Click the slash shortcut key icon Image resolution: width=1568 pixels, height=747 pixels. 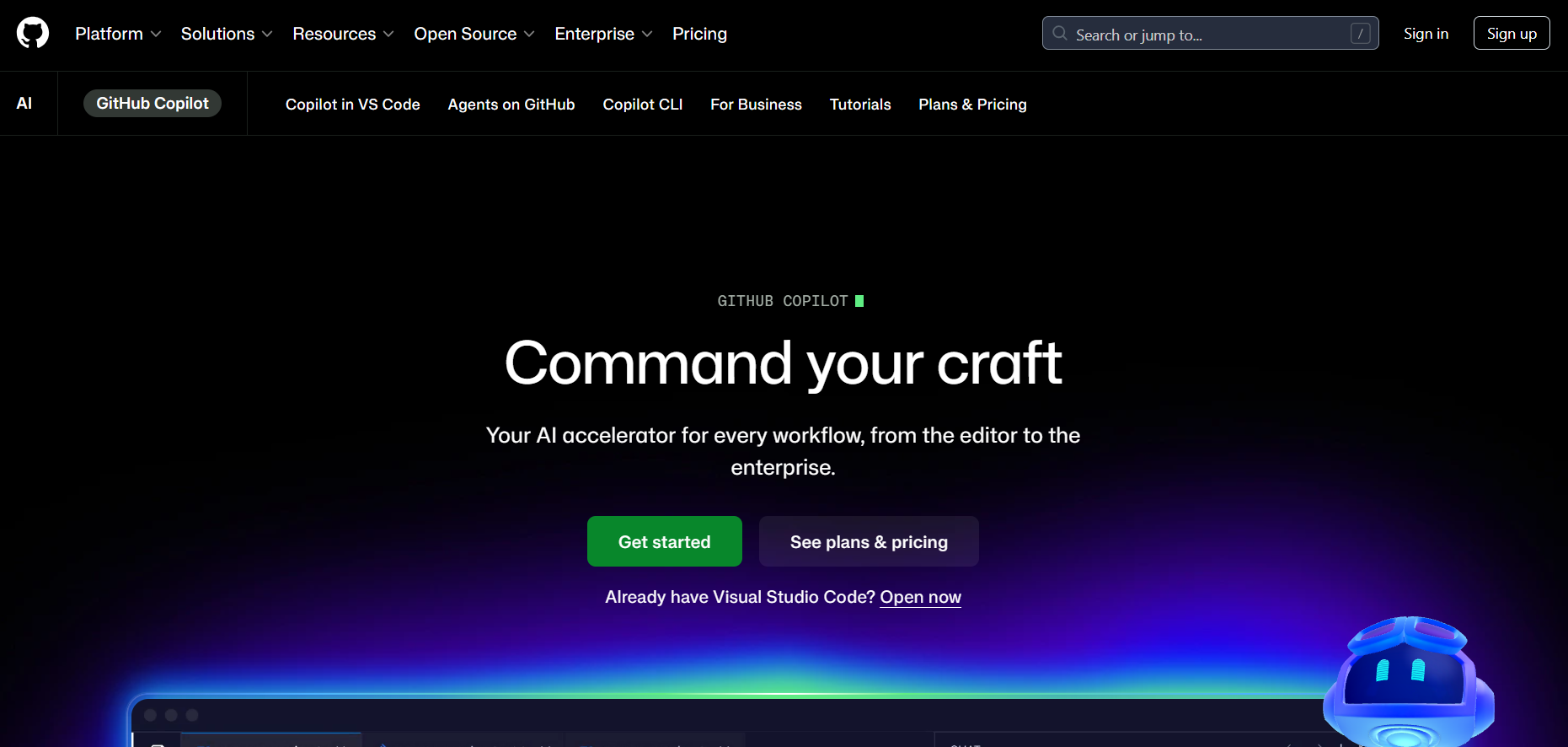1360,34
